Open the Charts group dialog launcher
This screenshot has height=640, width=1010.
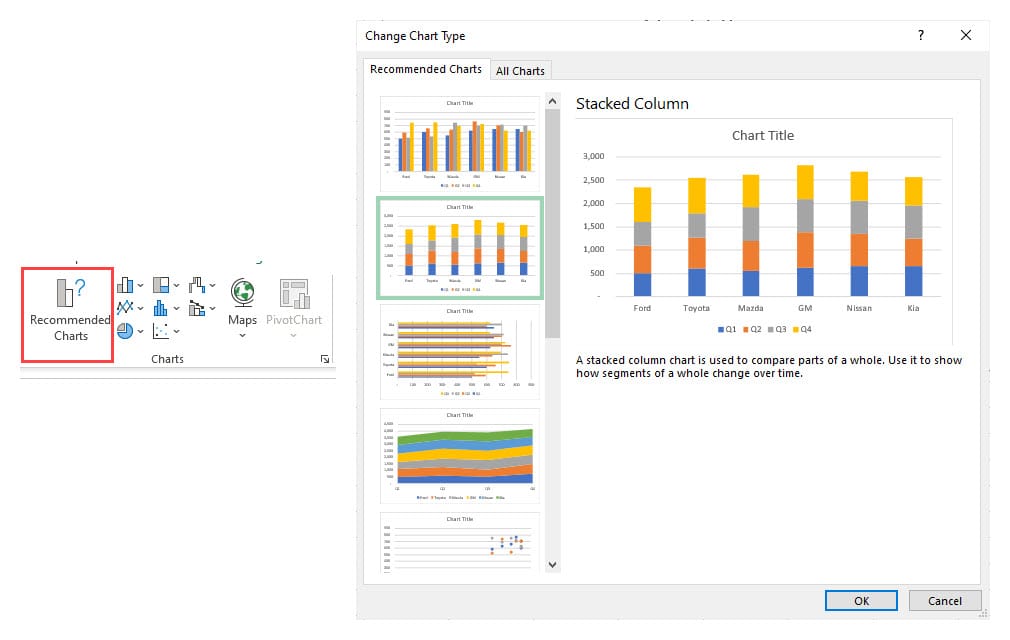325,359
